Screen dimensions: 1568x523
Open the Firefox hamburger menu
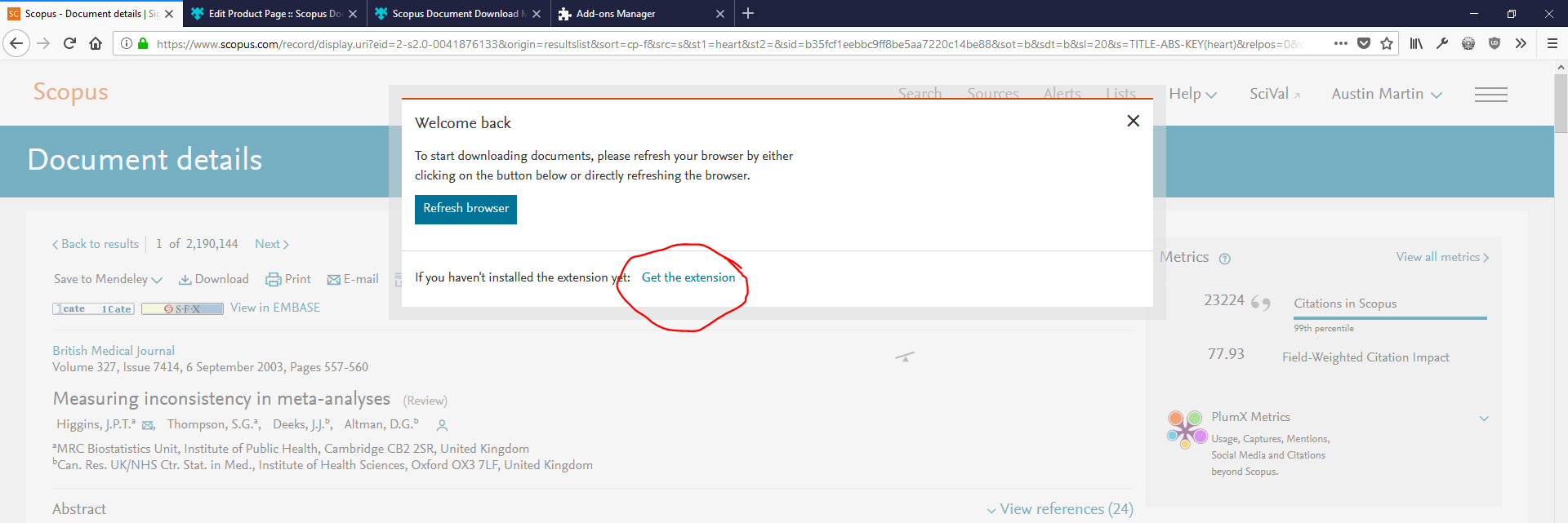click(x=1552, y=43)
